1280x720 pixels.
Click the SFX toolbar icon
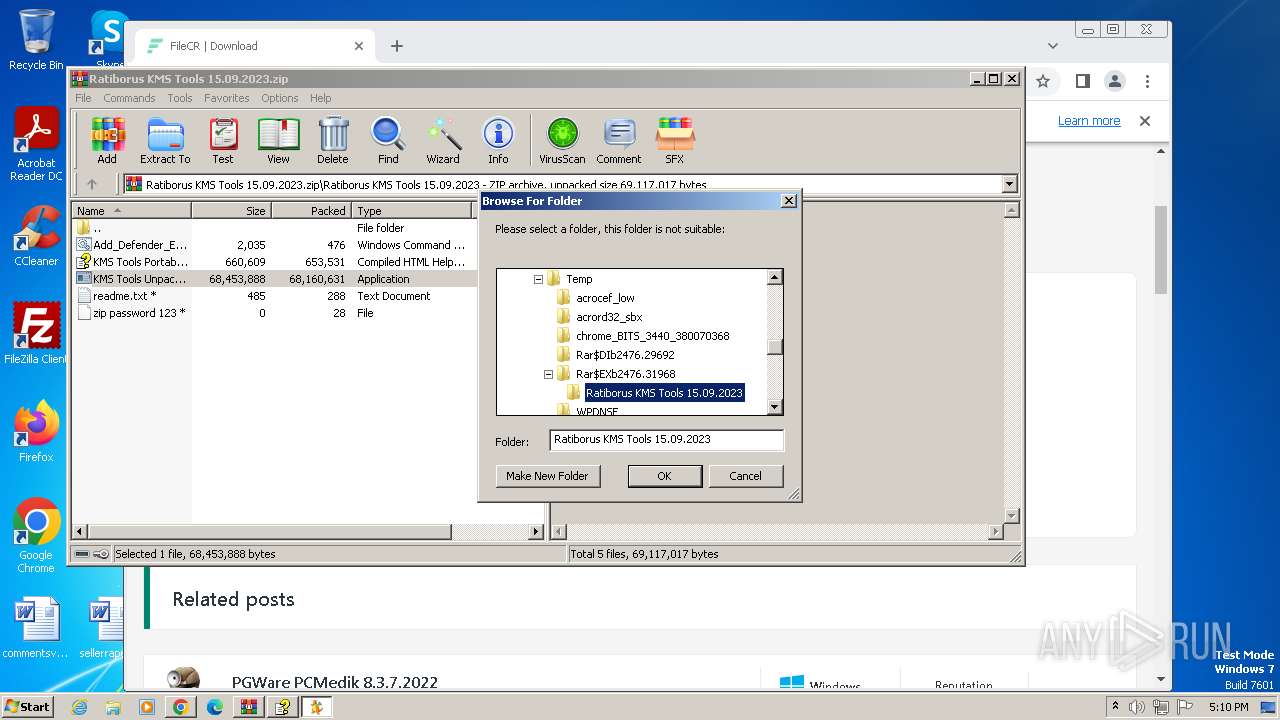click(x=675, y=141)
